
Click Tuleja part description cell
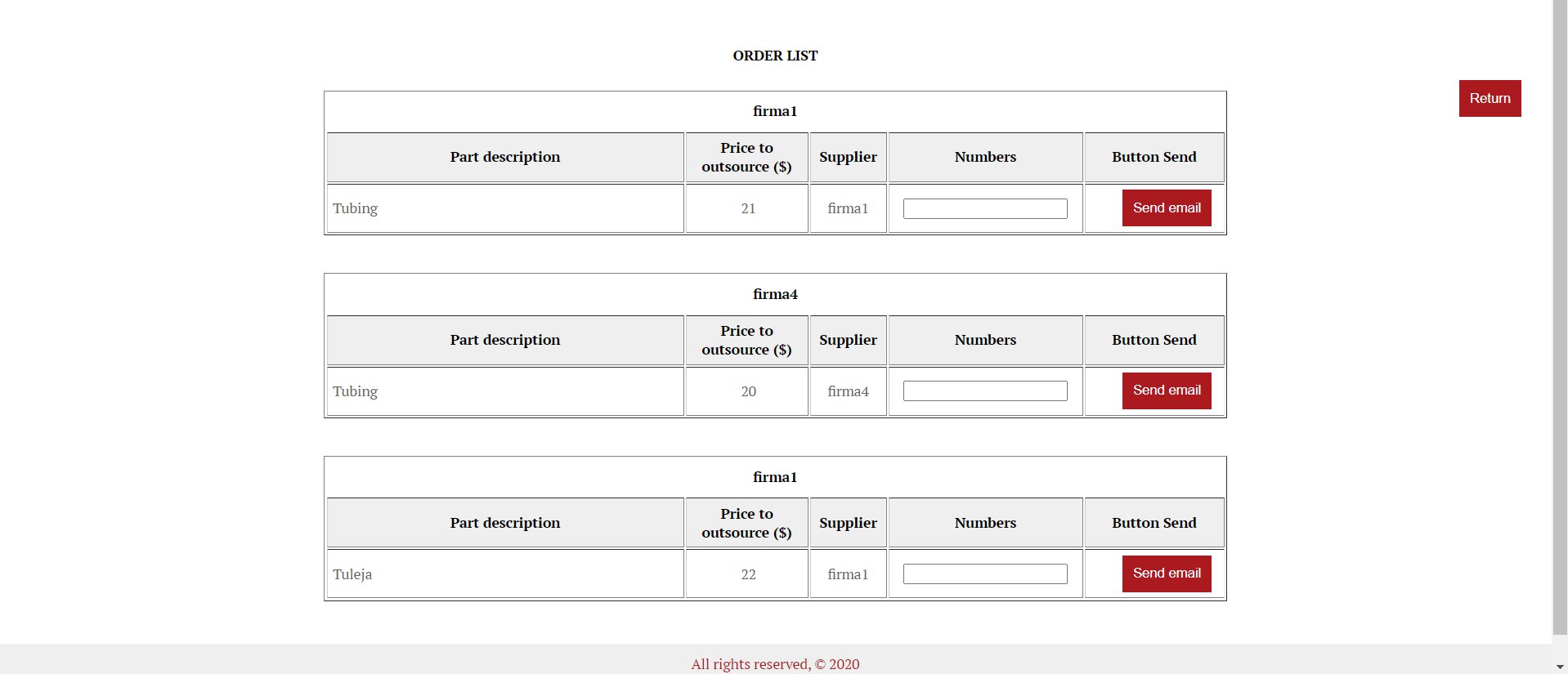coord(505,574)
